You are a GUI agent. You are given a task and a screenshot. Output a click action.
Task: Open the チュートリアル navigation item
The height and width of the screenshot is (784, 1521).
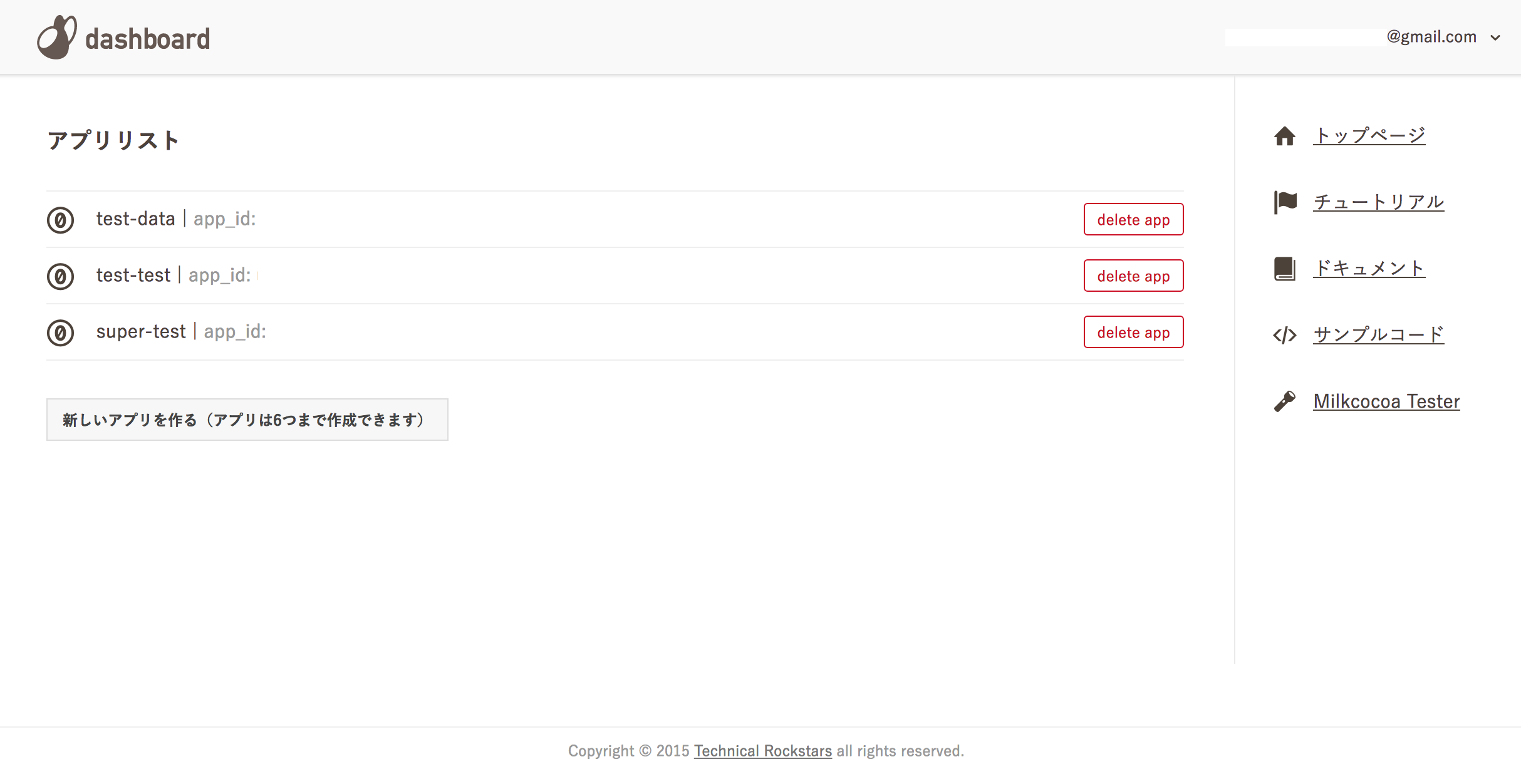[1379, 201]
